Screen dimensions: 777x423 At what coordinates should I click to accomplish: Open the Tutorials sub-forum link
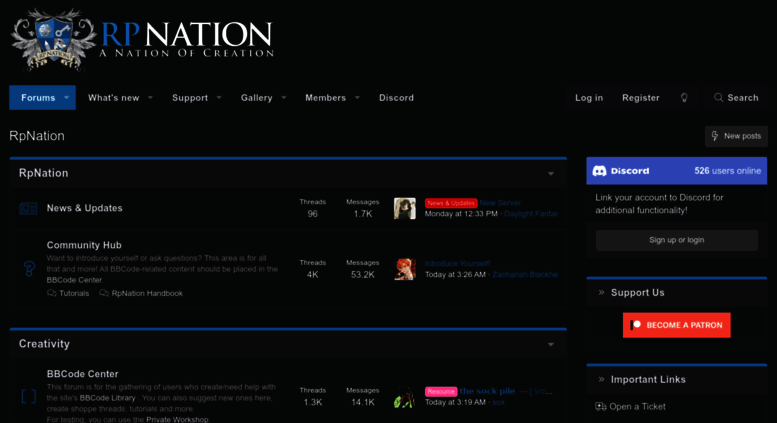[x=74, y=293]
